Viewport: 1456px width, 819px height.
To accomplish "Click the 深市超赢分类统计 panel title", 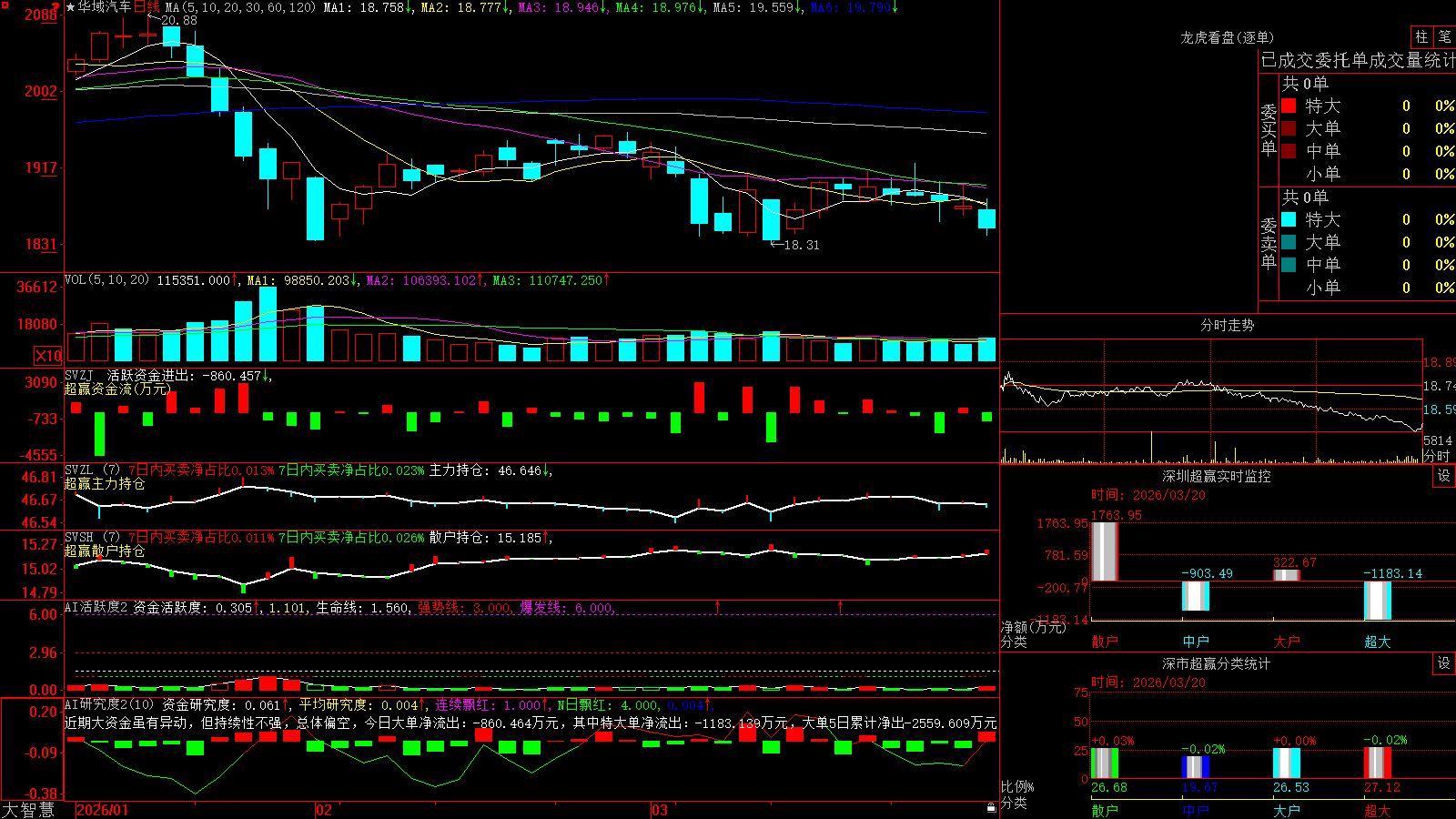I will [x=1217, y=663].
